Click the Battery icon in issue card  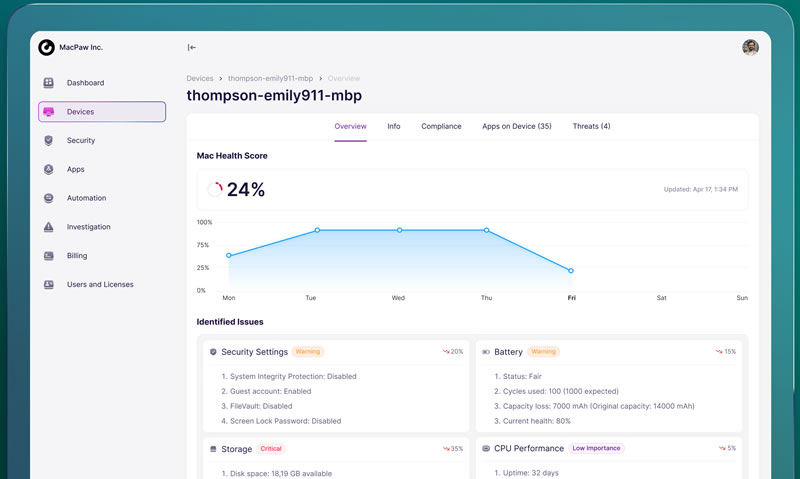click(x=486, y=352)
